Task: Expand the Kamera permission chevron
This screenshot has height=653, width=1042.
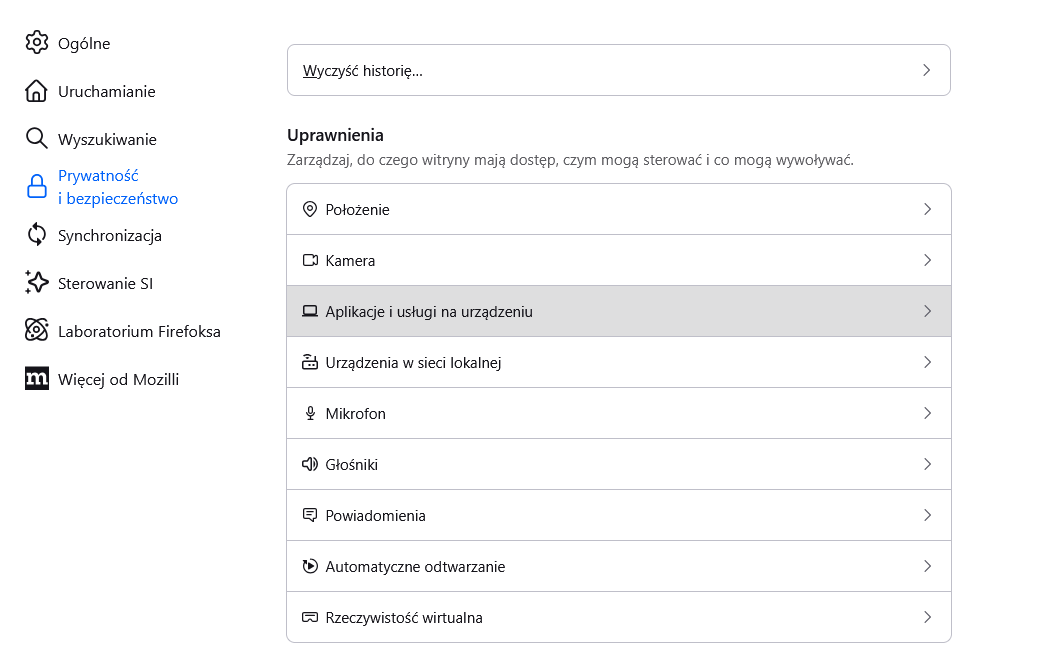Action: click(927, 260)
